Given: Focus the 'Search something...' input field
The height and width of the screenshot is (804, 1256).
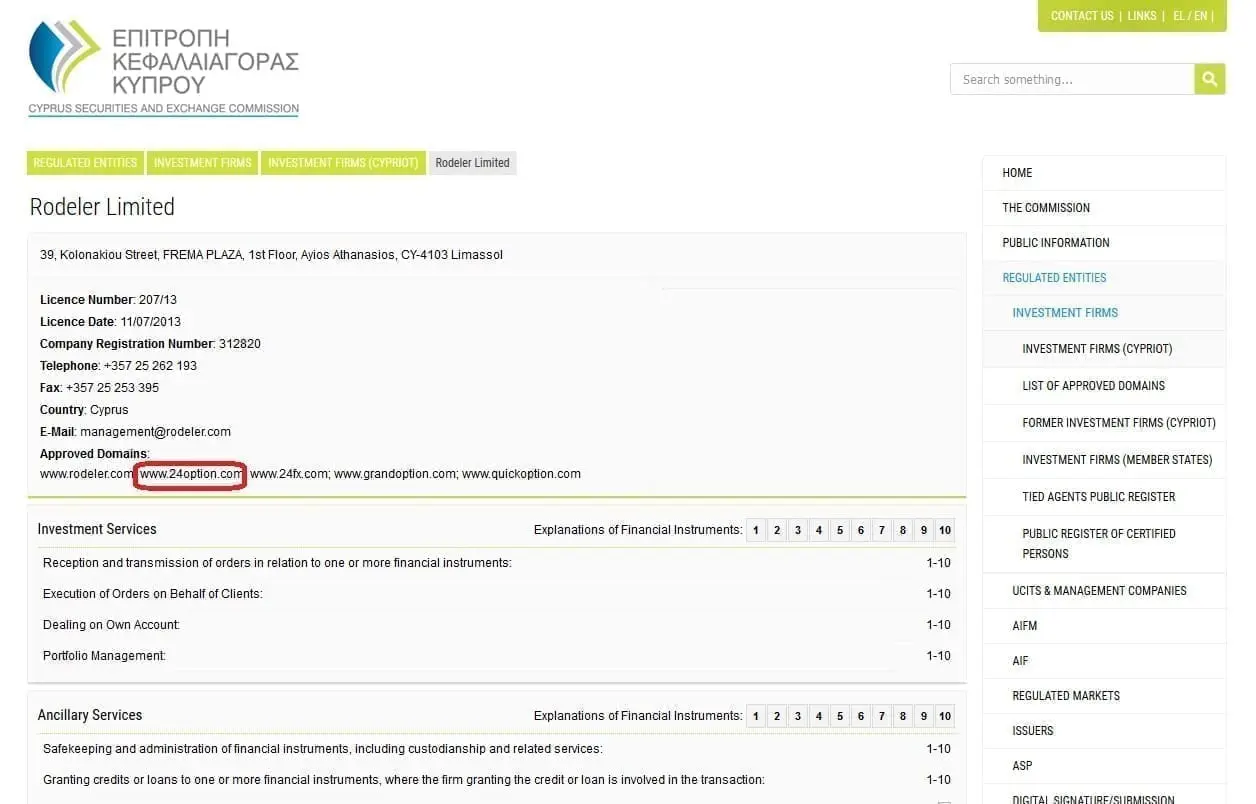Looking at the screenshot, I should 1072,79.
